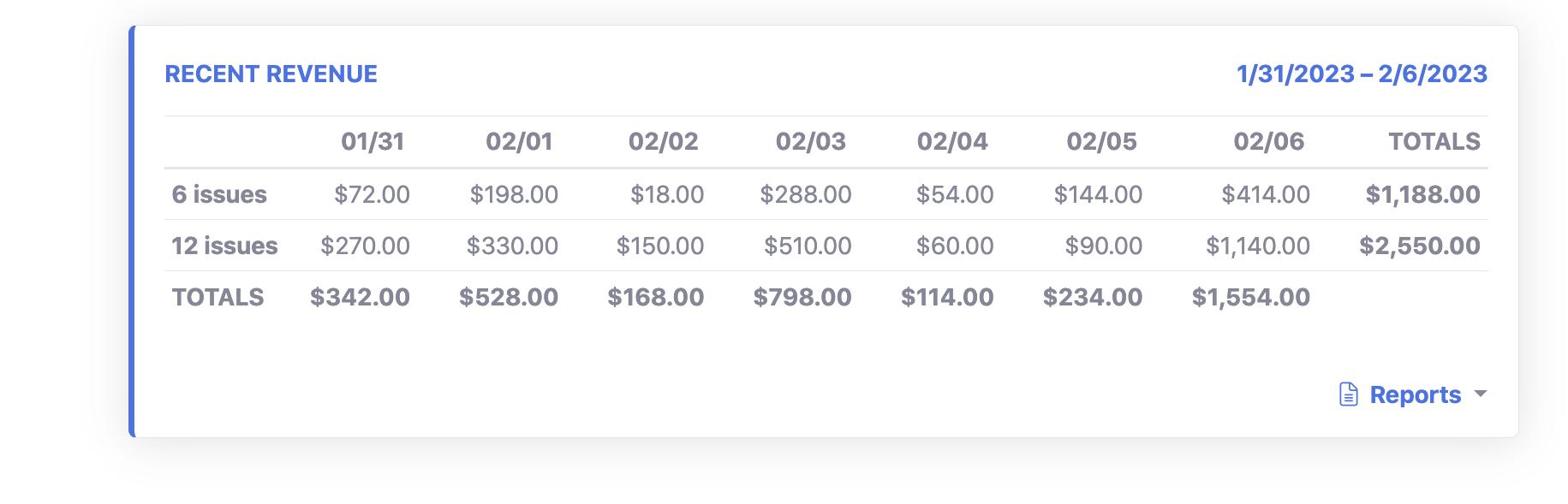
Task: Select the 02/03 column header
Action: (x=810, y=141)
